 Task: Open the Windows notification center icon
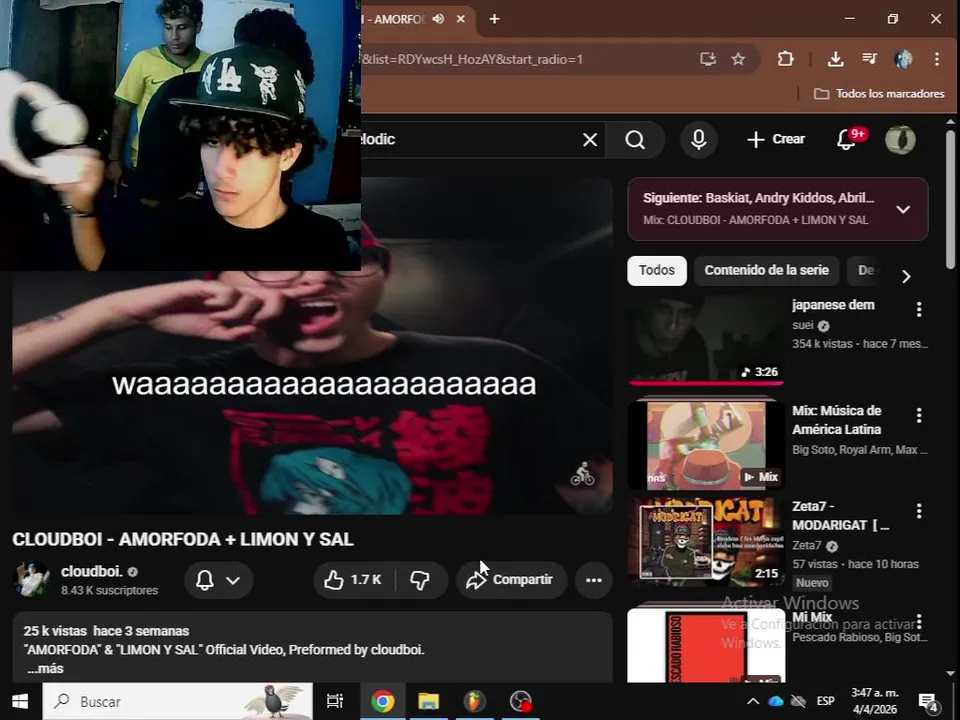(x=928, y=703)
